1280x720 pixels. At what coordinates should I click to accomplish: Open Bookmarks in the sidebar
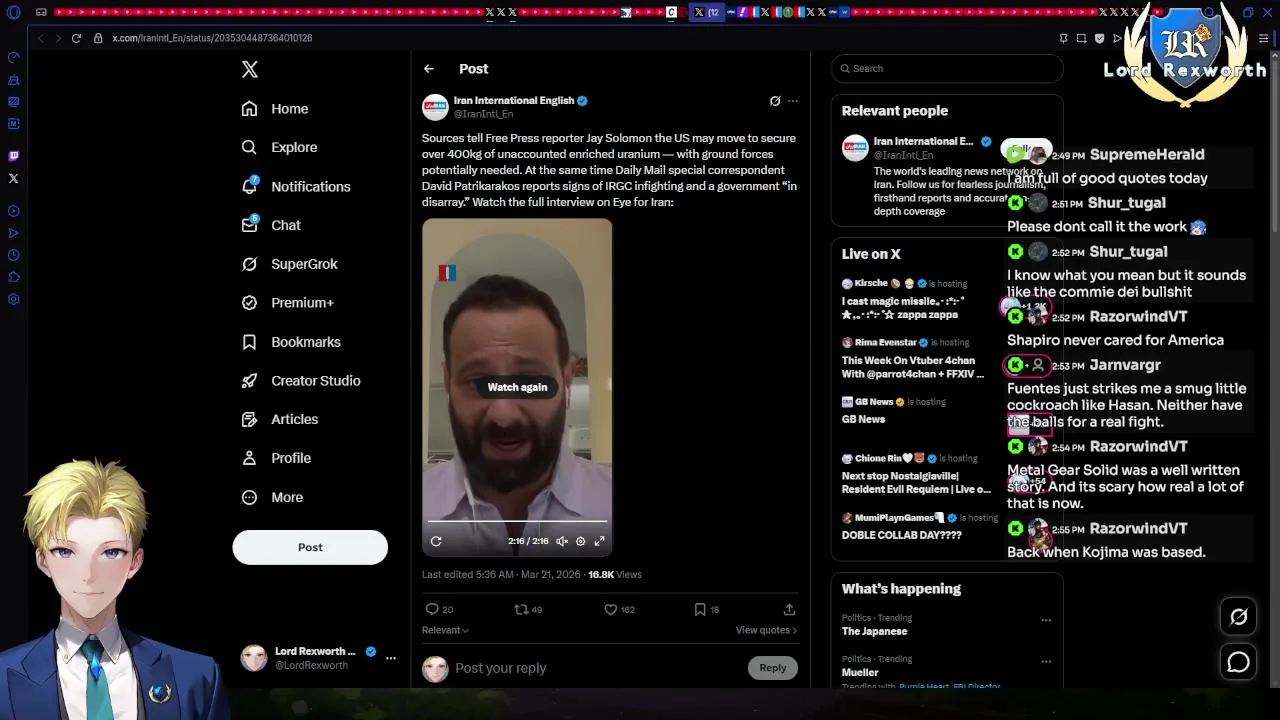[292, 342]
